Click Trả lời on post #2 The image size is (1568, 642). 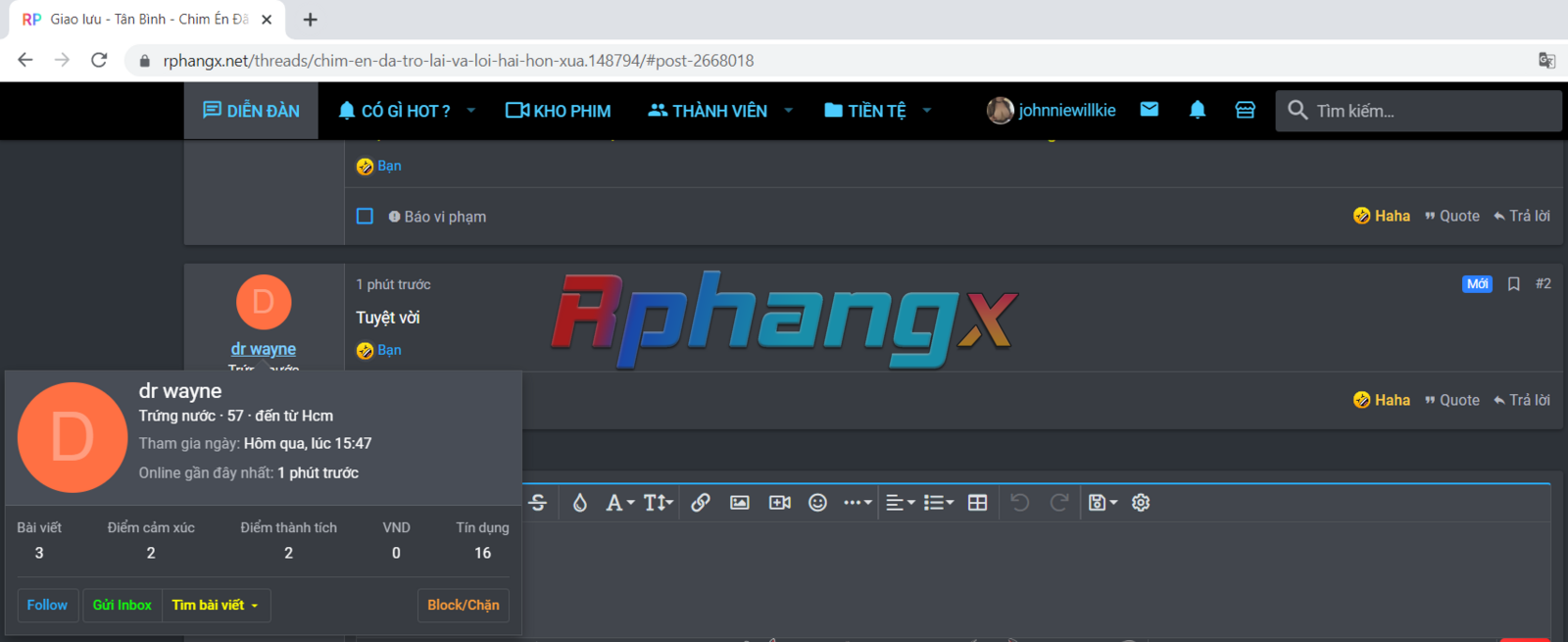[x=1522, y=400]
